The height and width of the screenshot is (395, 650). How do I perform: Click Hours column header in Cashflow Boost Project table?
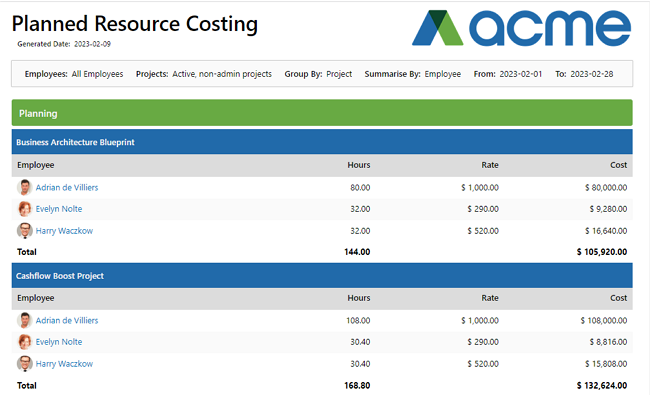[359, 298]
